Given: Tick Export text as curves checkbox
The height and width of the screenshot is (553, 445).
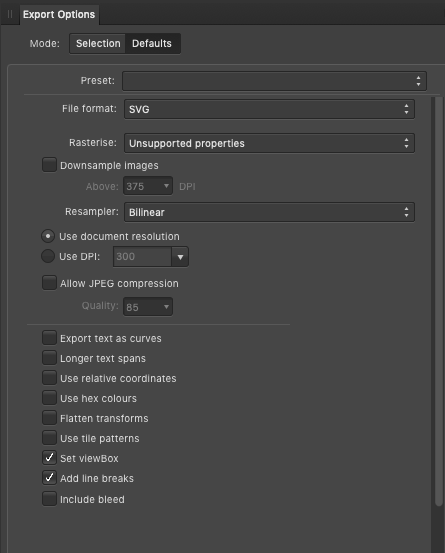Looking at the screenshot, I should [49, 338].
